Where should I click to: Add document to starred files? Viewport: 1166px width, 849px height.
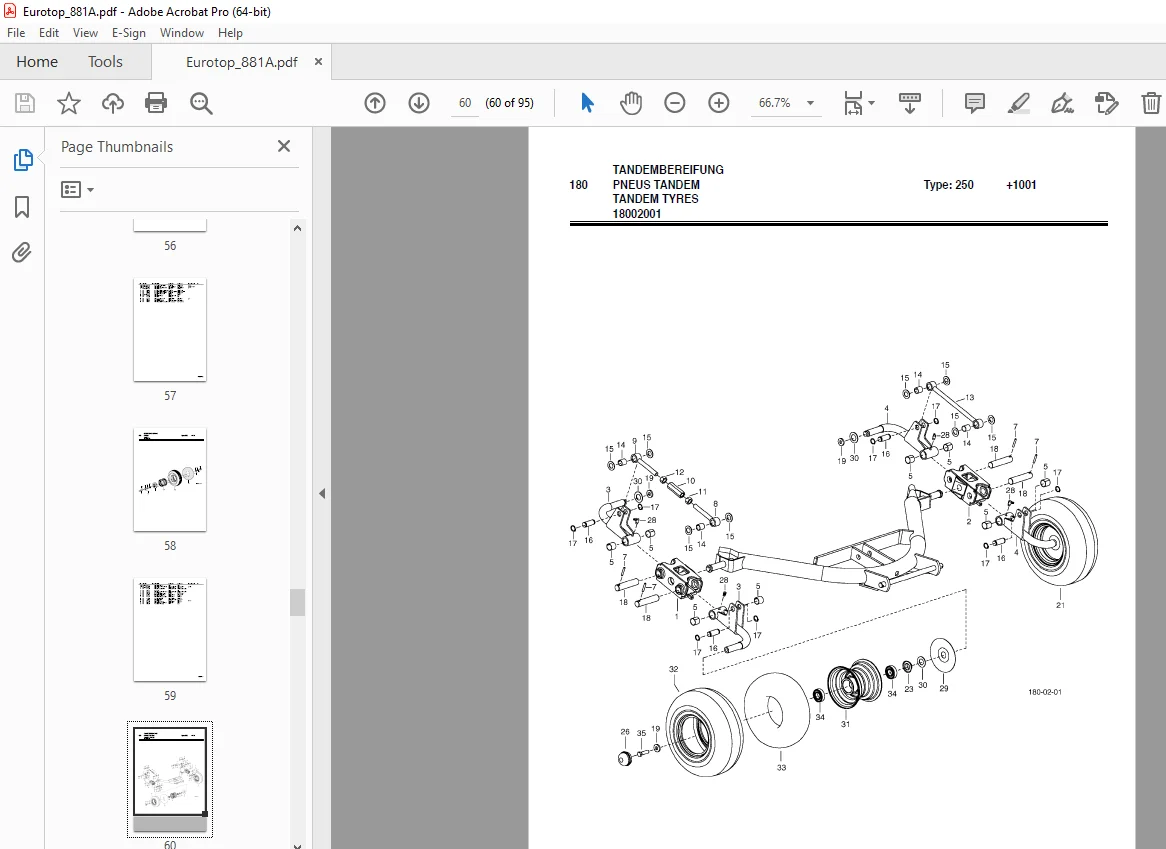68,103
